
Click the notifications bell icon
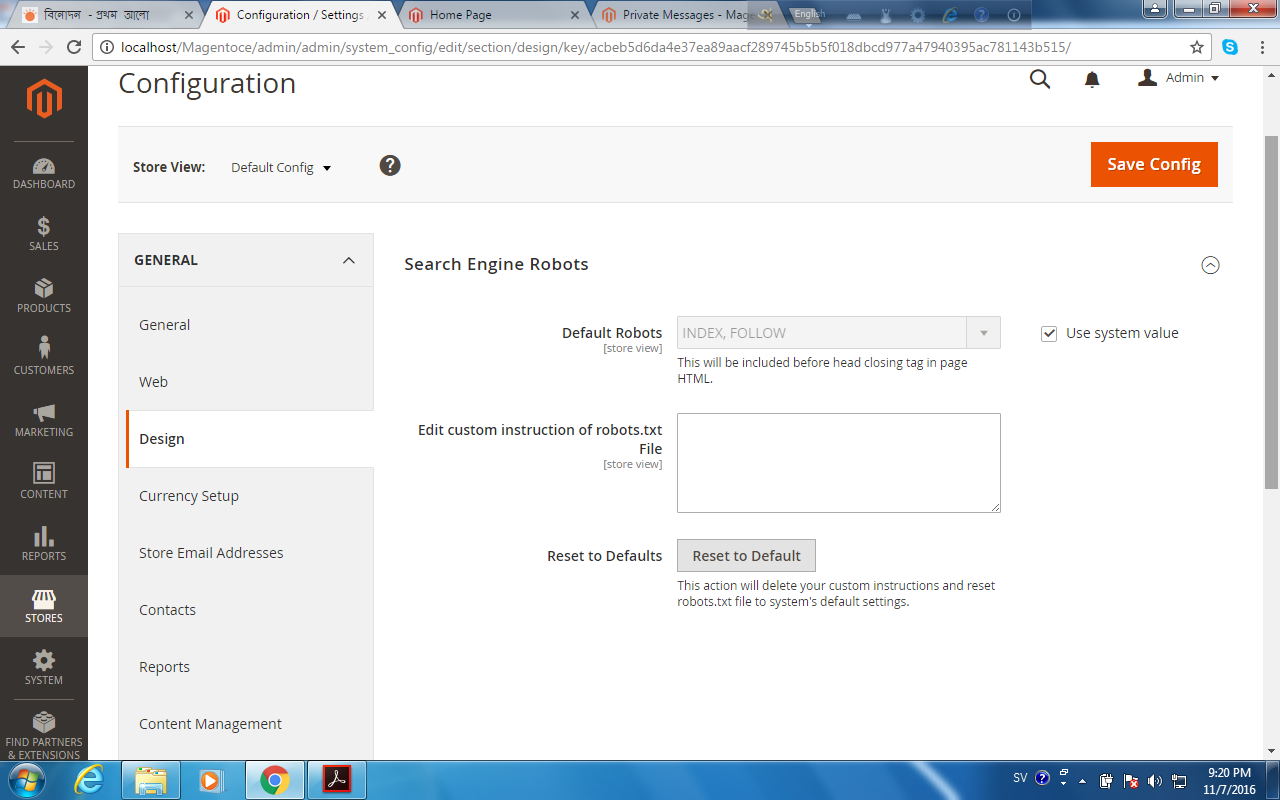[x=1091, y=78]
